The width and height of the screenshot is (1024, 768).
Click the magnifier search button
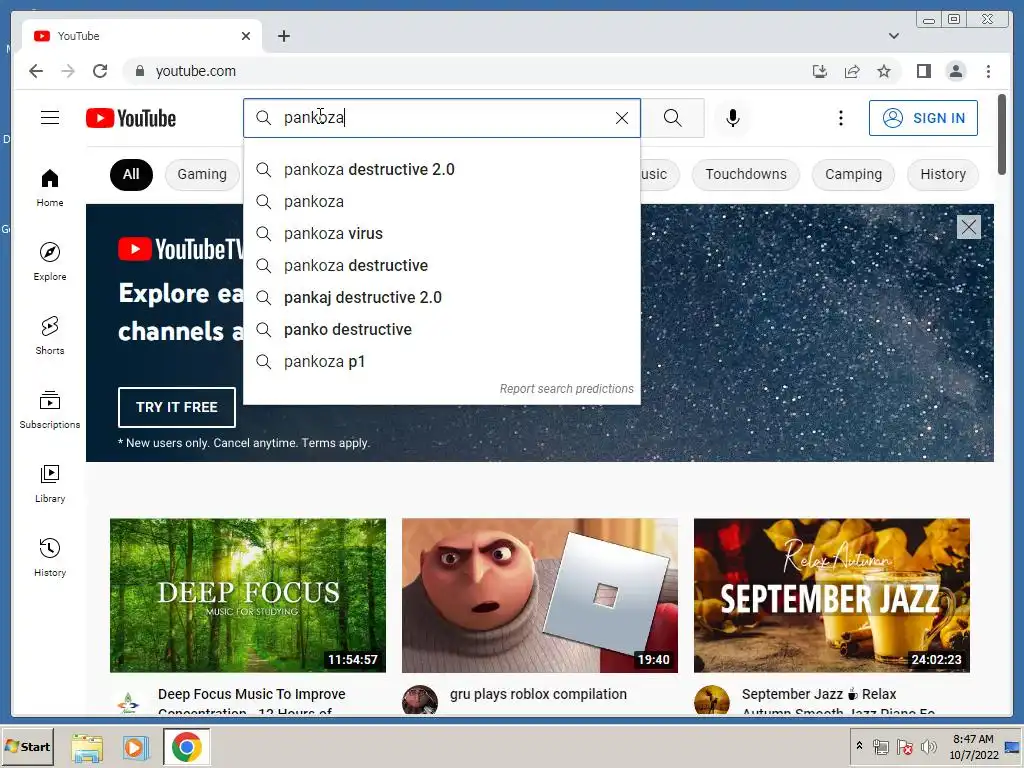point(673,118)
